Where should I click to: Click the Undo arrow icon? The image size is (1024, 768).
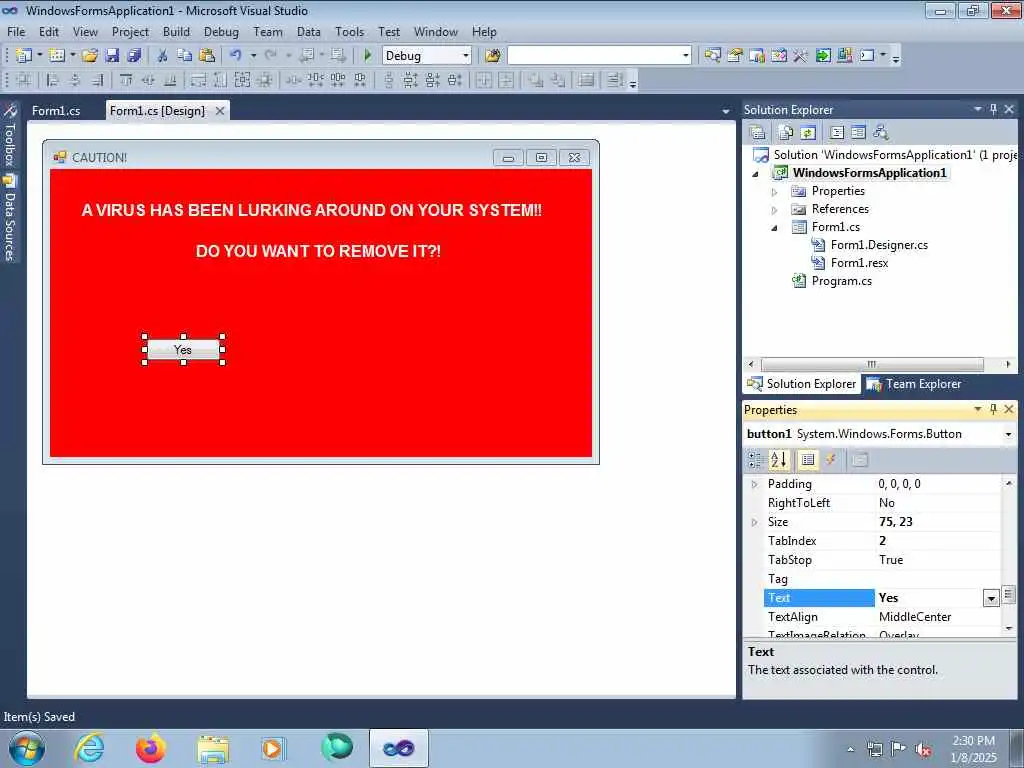236,56
